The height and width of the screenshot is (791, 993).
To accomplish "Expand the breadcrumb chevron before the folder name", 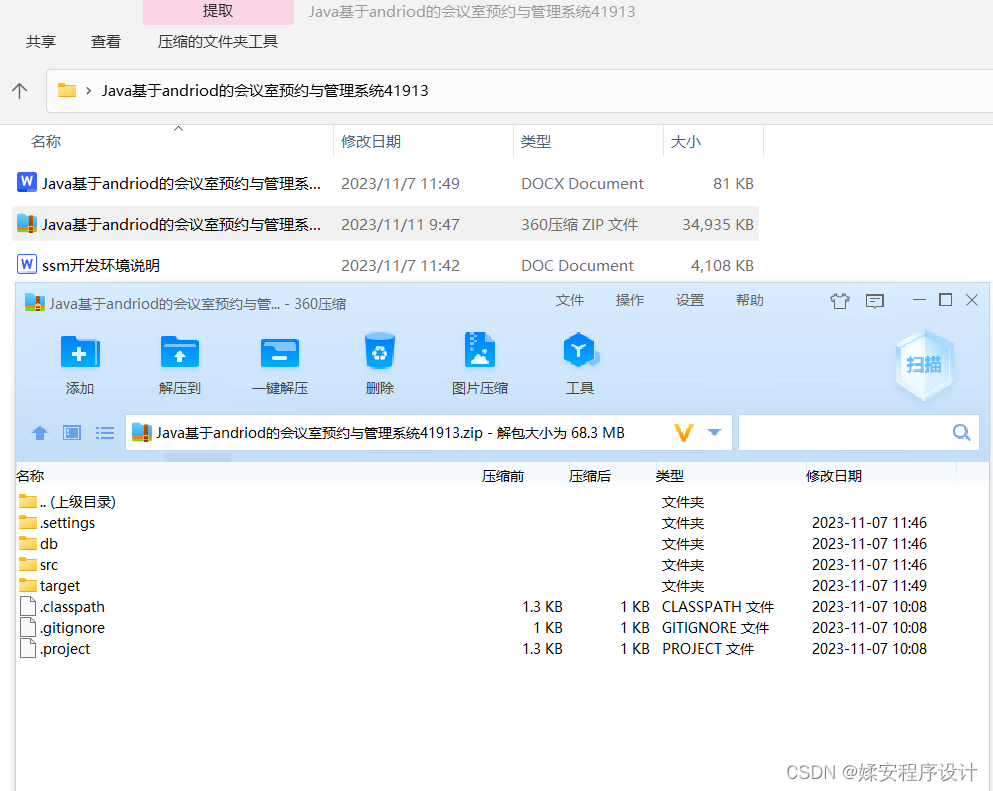I will pos(90,89).
